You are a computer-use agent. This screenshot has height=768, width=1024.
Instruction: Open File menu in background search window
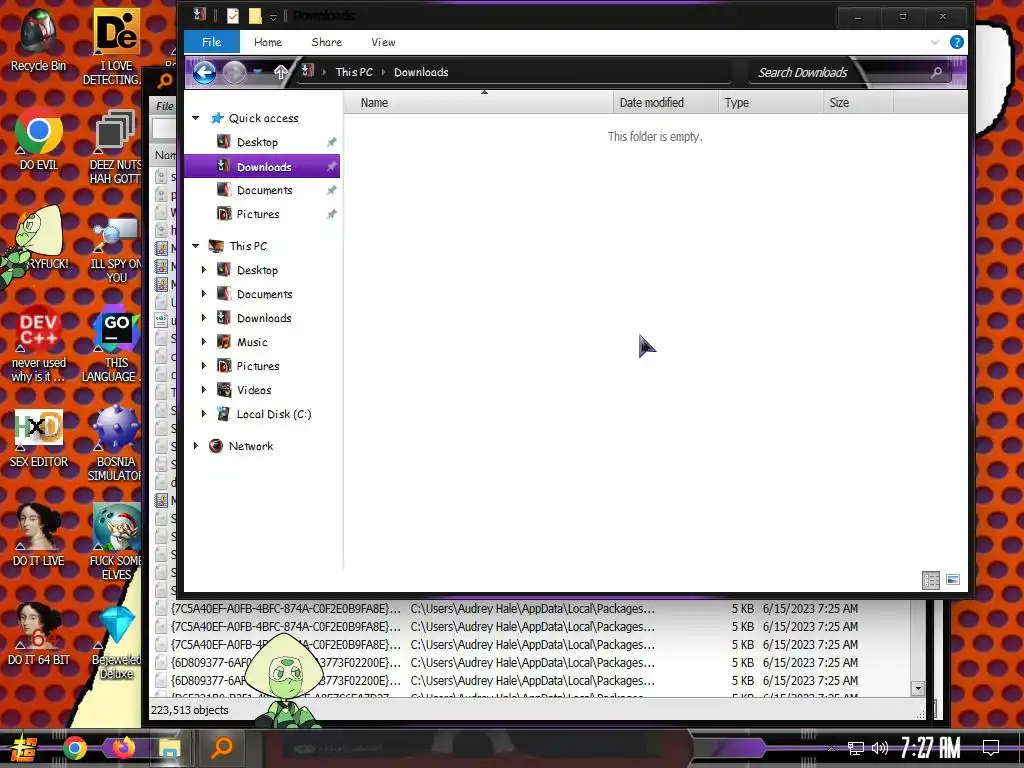pos(165,106)
